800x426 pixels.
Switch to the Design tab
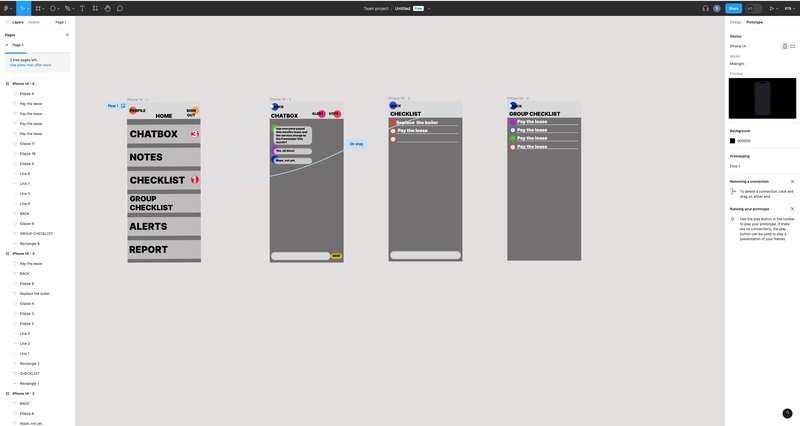(735, 22)
